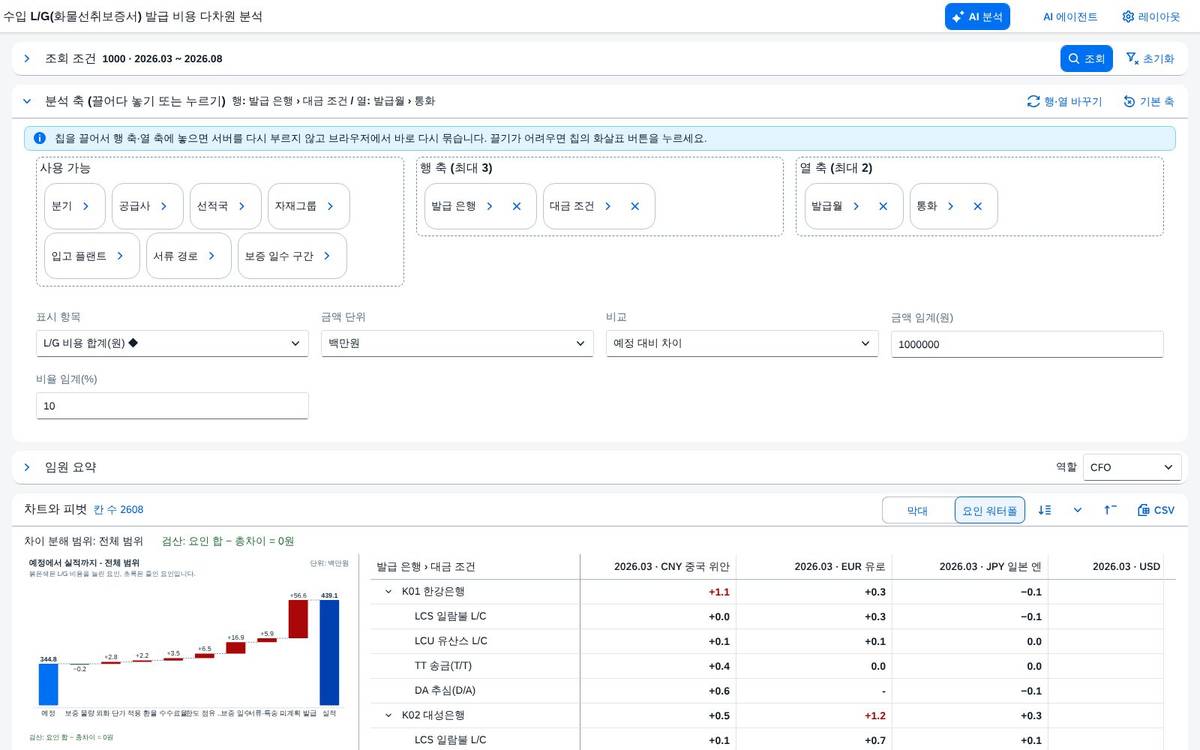Collapse the 분석 축 section

27,101
